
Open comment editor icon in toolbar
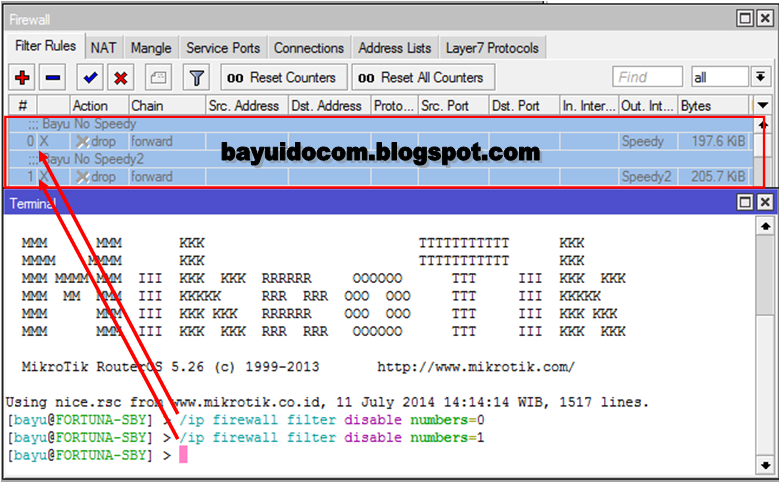pyautogui.click(x=158, y=78)
